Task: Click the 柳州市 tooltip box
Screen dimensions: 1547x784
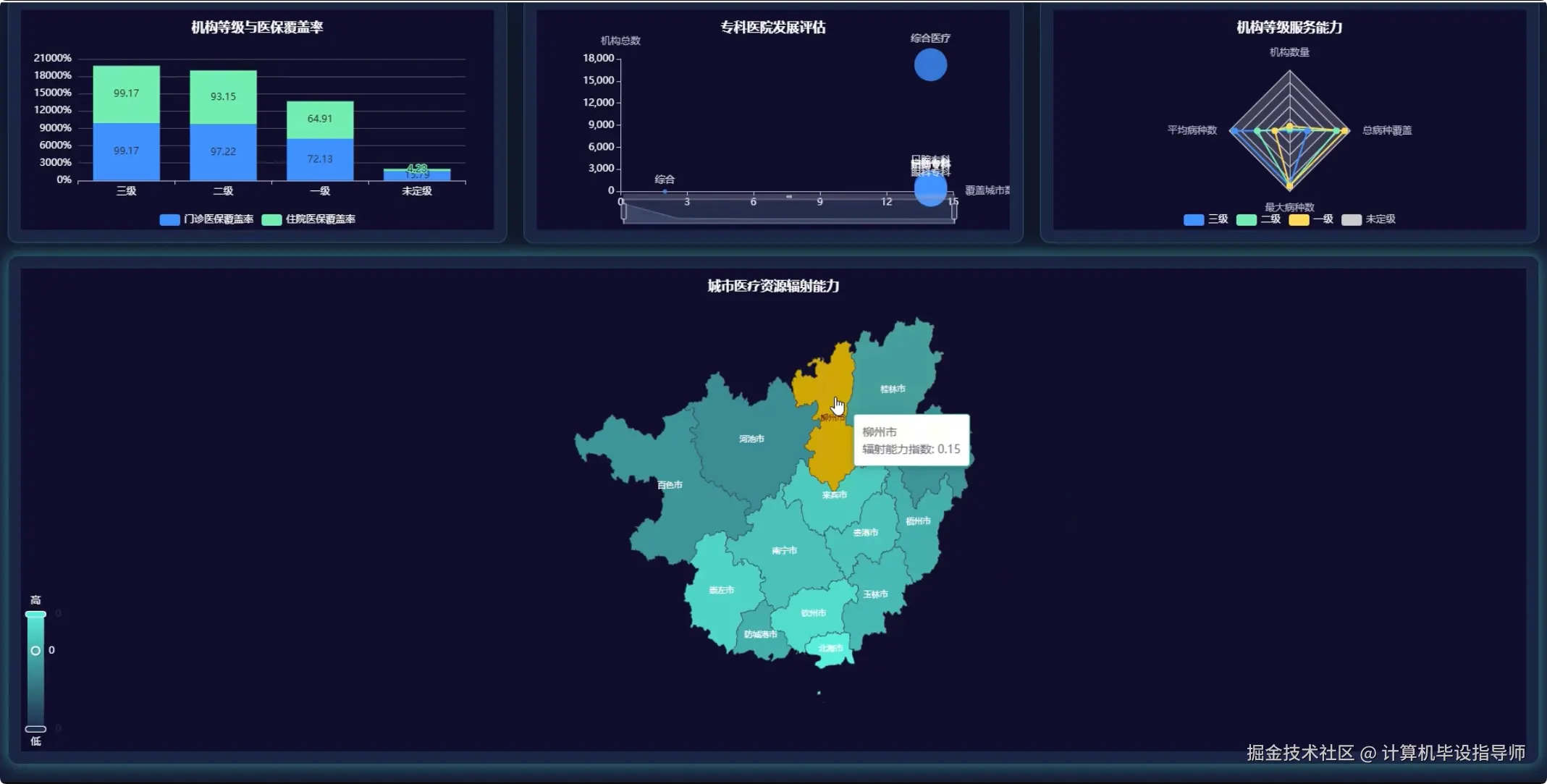Action: point(911,440)
